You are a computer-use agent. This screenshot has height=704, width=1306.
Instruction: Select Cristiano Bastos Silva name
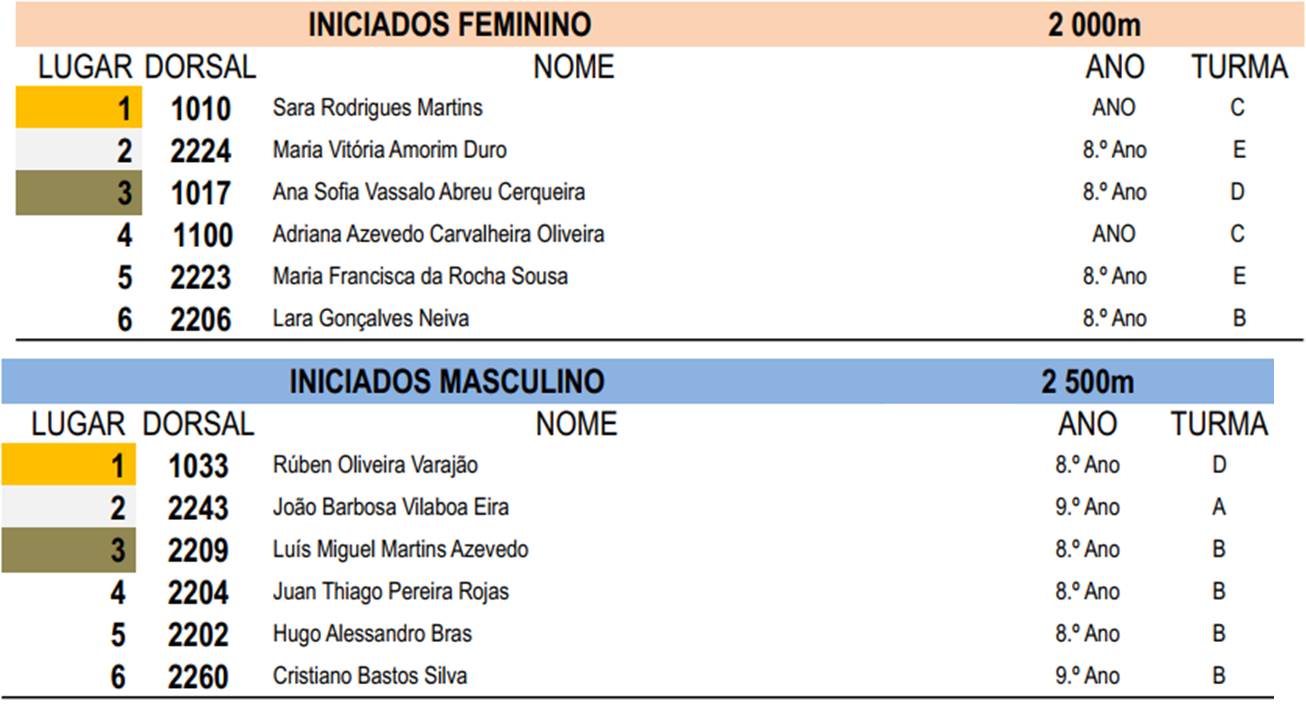coord(369,676)
